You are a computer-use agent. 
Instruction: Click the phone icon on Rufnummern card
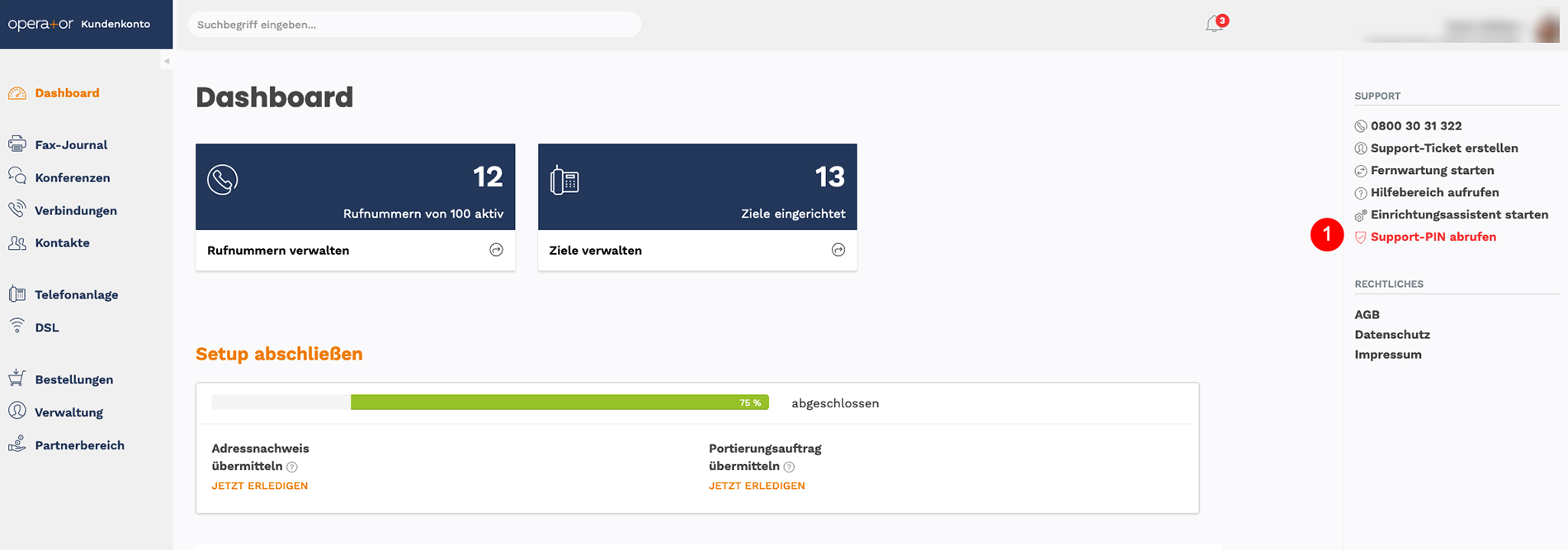click(223, 180)
